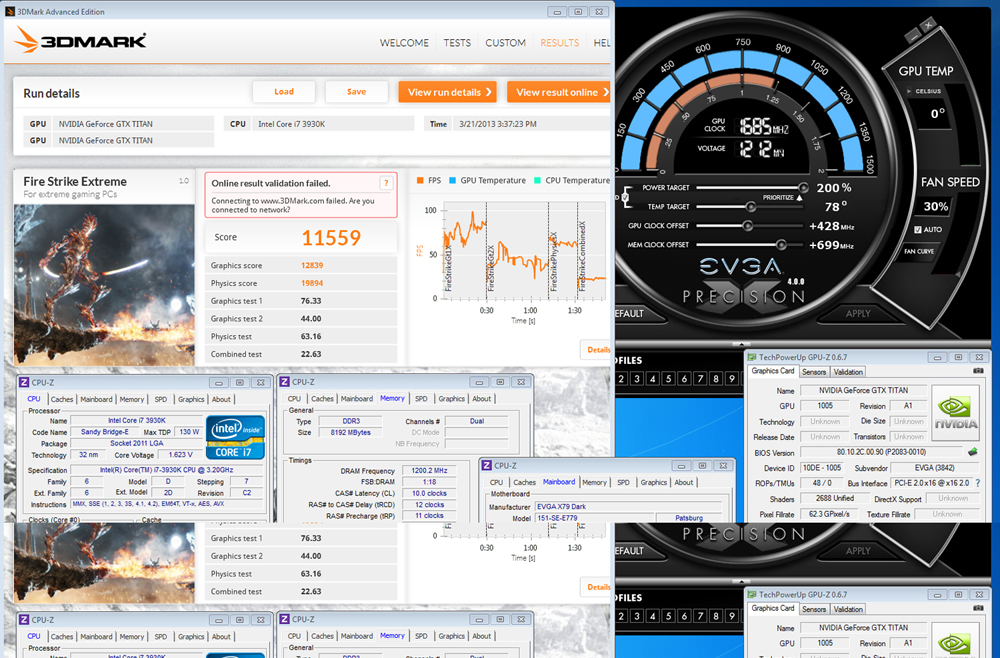Click screenshot camera icon in GPU-Z showing BIOS Version
Image resolution: width=1000 pixels, height=658 pixels.
point(978,371)
